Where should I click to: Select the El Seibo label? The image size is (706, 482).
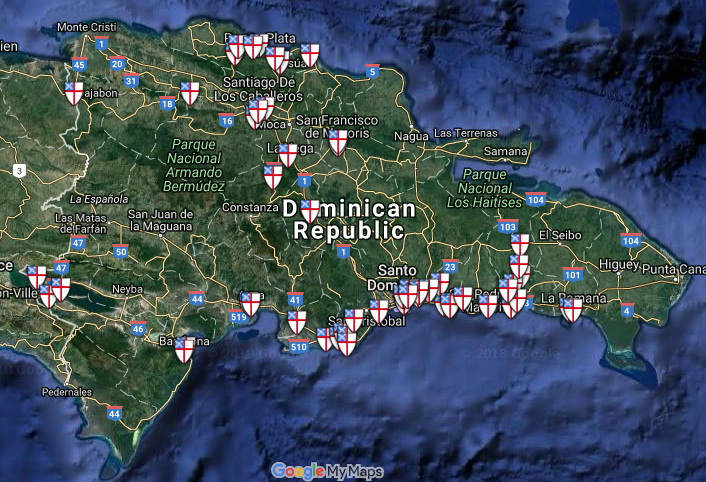pyautogui.click(x=560, y=235)
